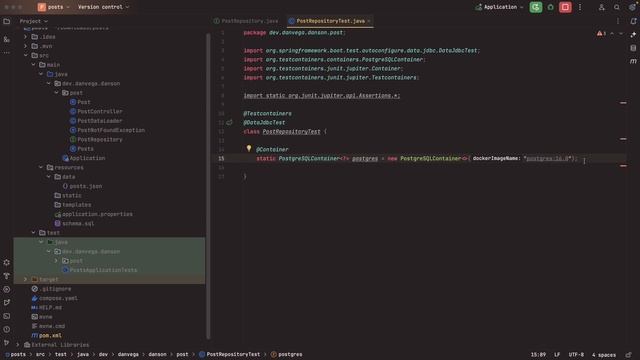Open the Notifications bell tool window
Image resolution: width=640 pixels, height=360 pixels.
pyautogui.click(x=633, y=21)
